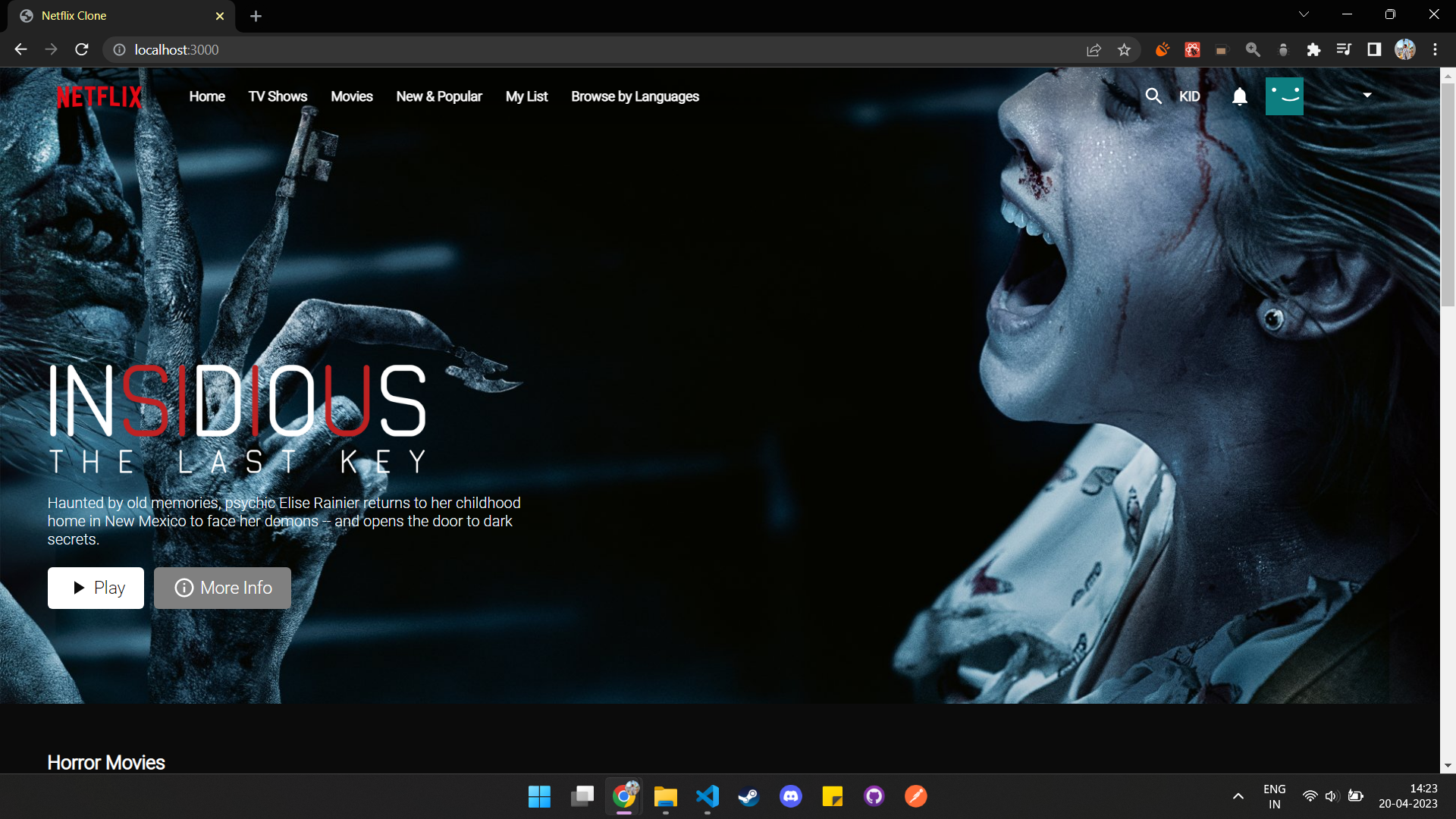Click KID in the navbar
Image resolution: width=1456 pixels, height=819 pixels.
pyautogui.click(x=1190, y=96)
